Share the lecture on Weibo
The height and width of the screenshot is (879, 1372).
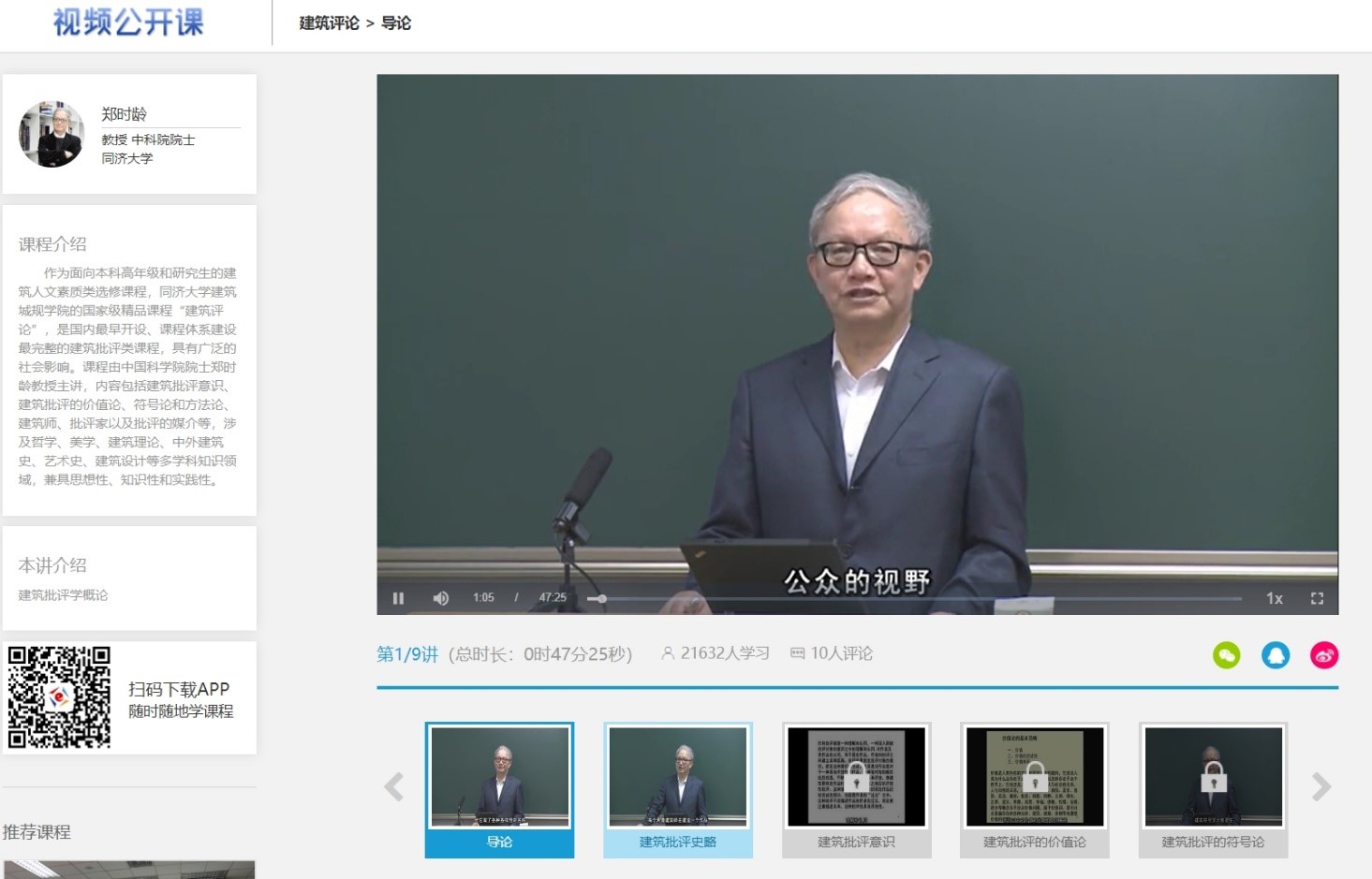(x=1323, y=655)
